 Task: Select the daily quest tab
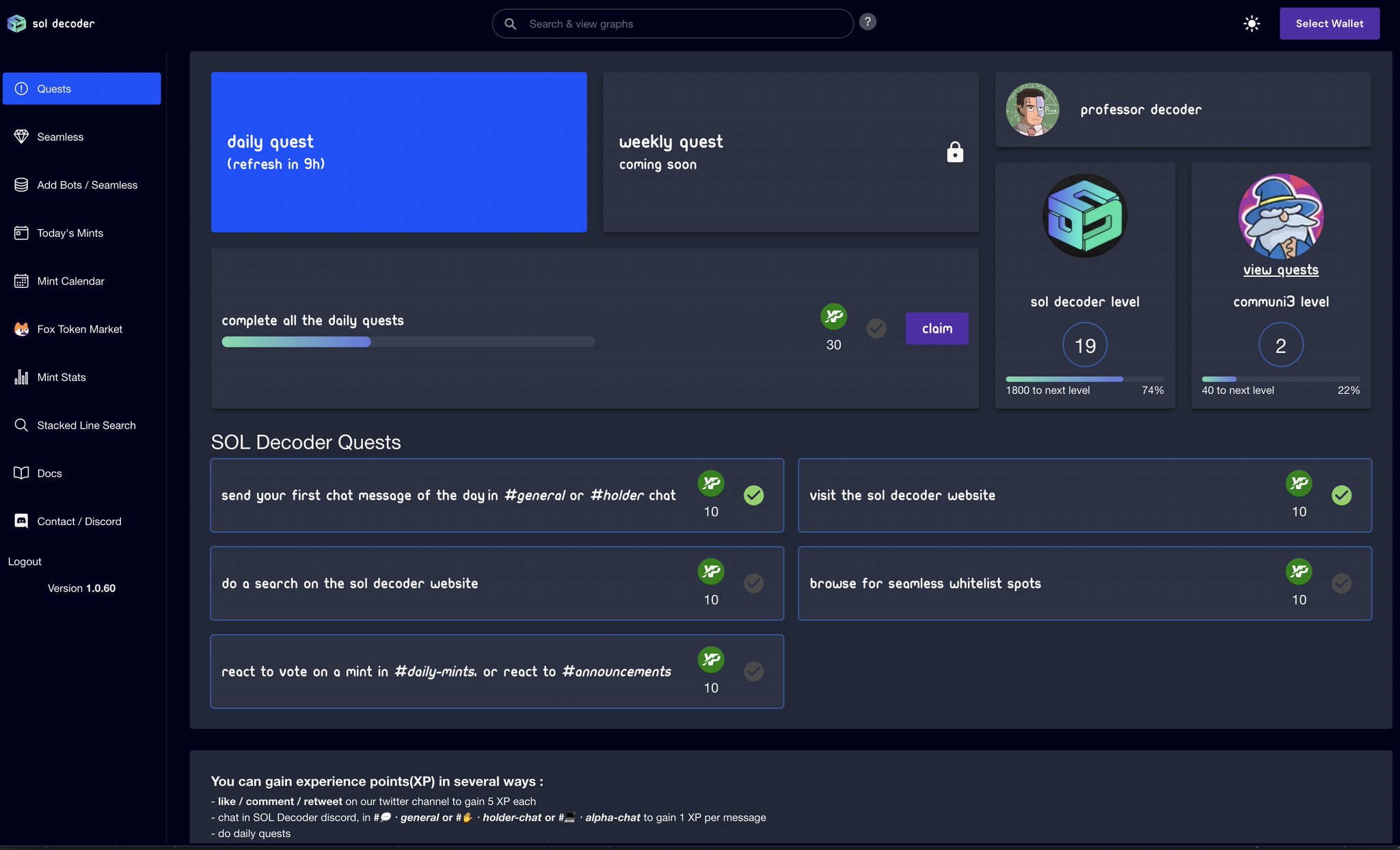pyautogui.click(x=399, y=152)
